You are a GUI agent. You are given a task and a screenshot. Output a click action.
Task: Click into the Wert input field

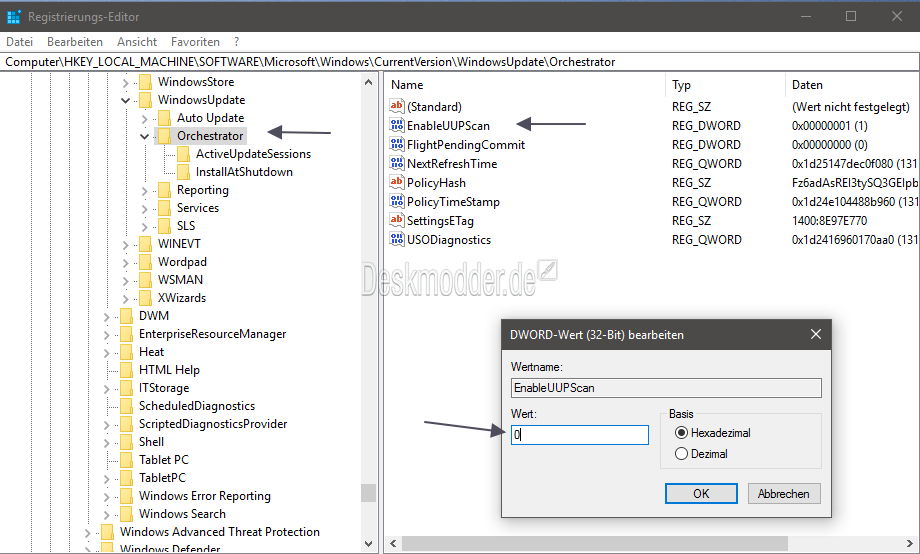[580, 435]
